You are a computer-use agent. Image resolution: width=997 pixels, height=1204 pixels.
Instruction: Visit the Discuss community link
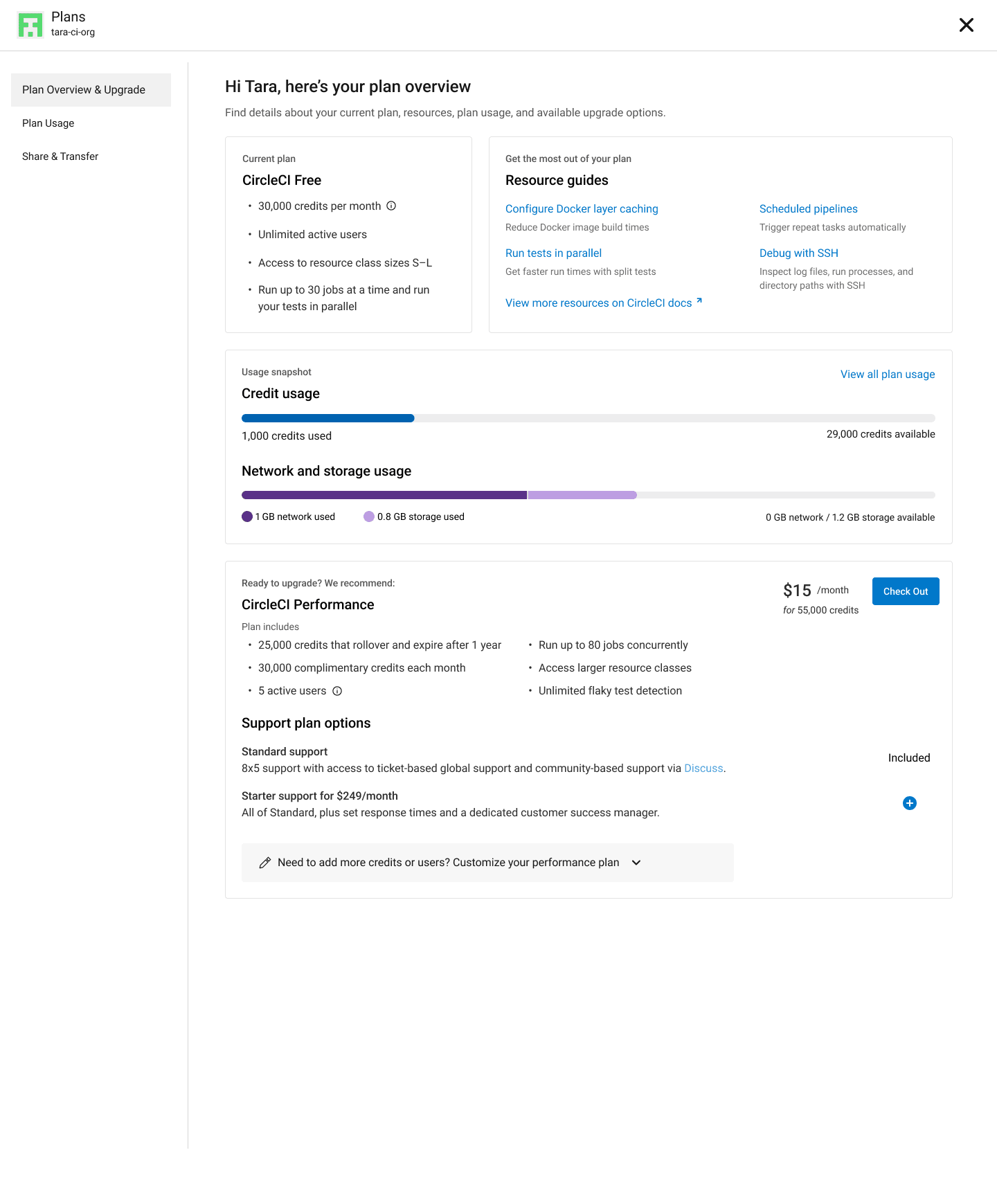coord(703,769)
